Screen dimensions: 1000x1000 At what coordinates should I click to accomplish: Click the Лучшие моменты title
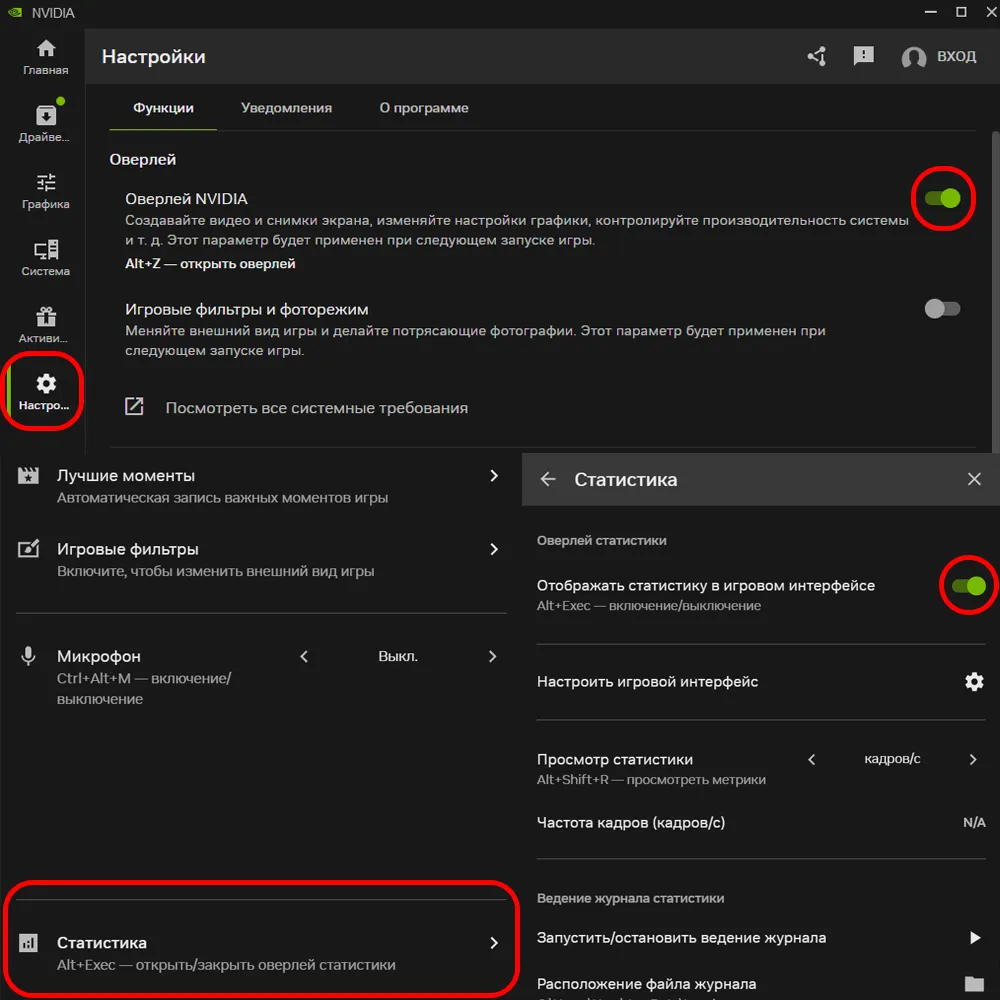(x=126, y=475)
